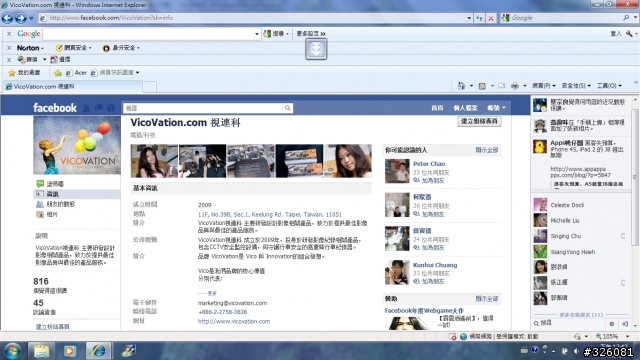The image size is (640, 360).
Task: Add Peter Chao as friend
Action: pyautogui.click(x=433, y=180)
